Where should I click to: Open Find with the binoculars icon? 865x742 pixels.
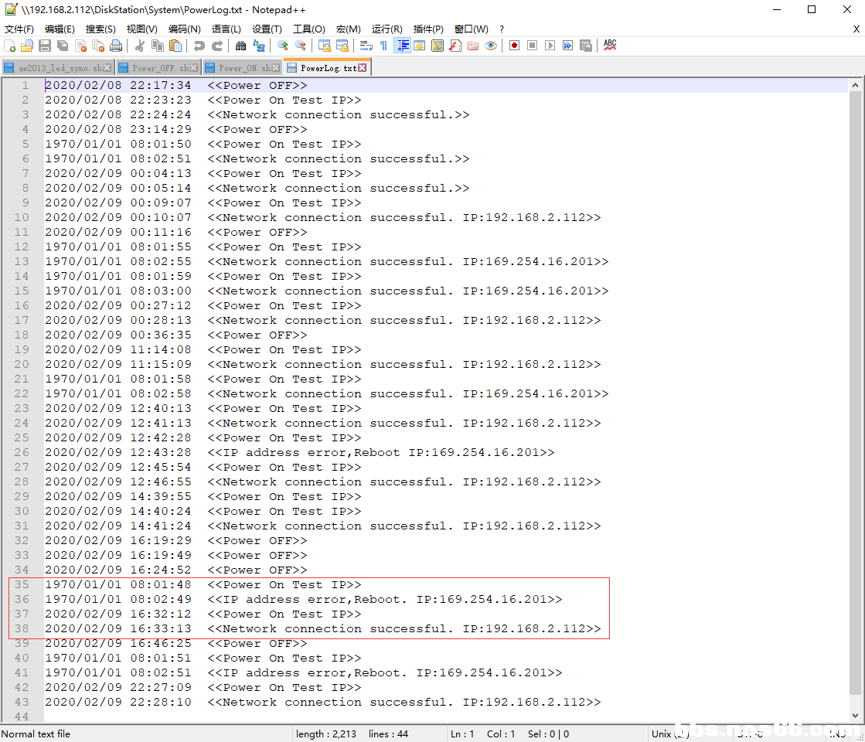(241, 46)
